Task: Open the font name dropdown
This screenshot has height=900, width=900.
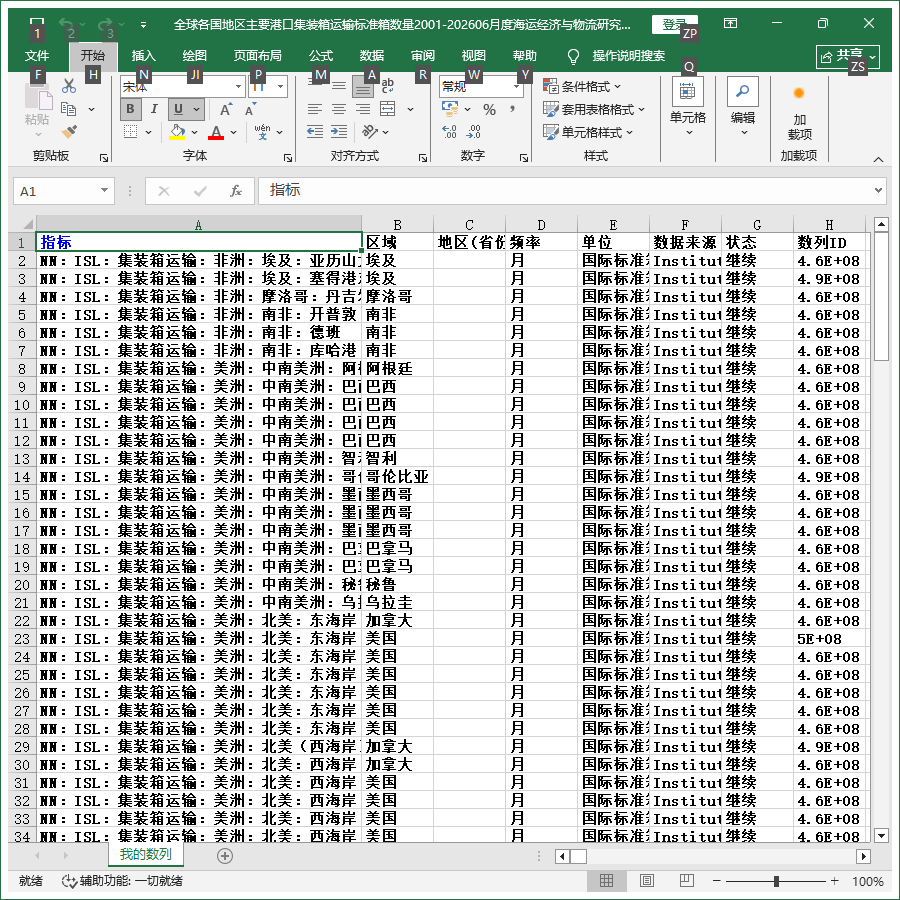Action: coord(238,87)
